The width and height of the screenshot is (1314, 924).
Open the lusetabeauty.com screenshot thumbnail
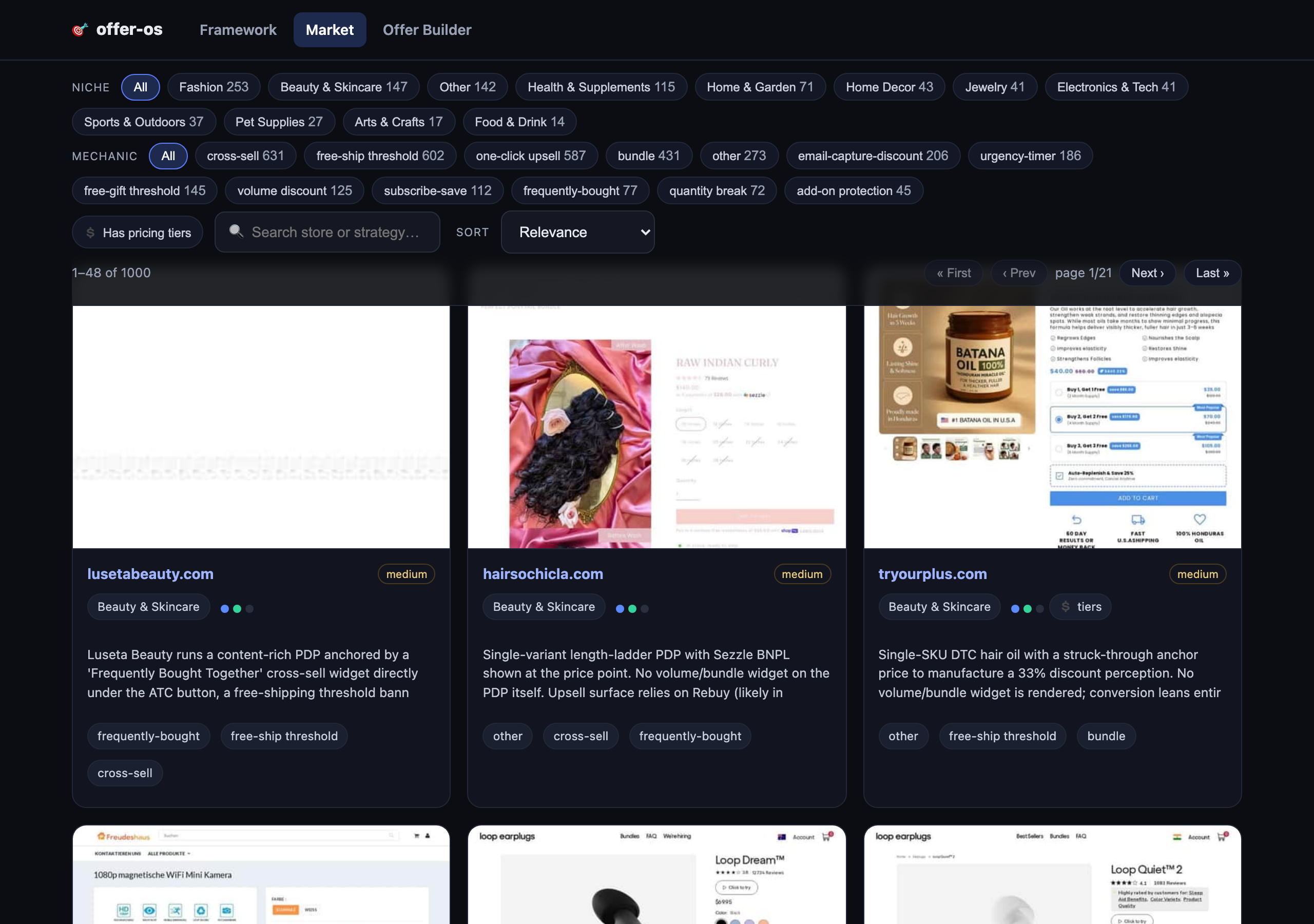click(261, 427)
